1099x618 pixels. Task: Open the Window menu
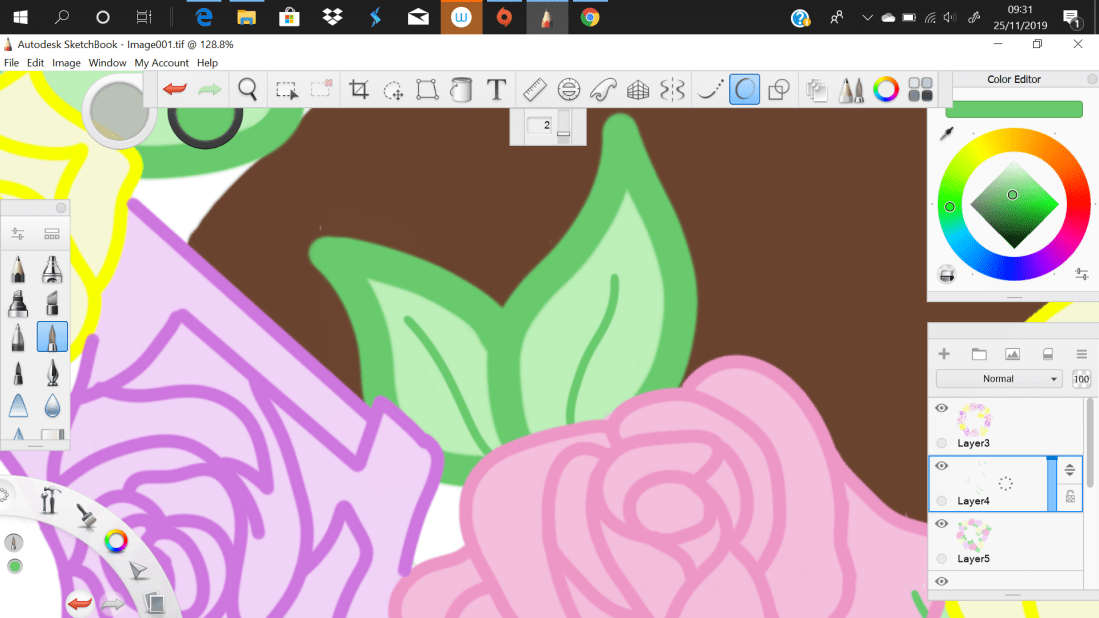coord(107,62)
